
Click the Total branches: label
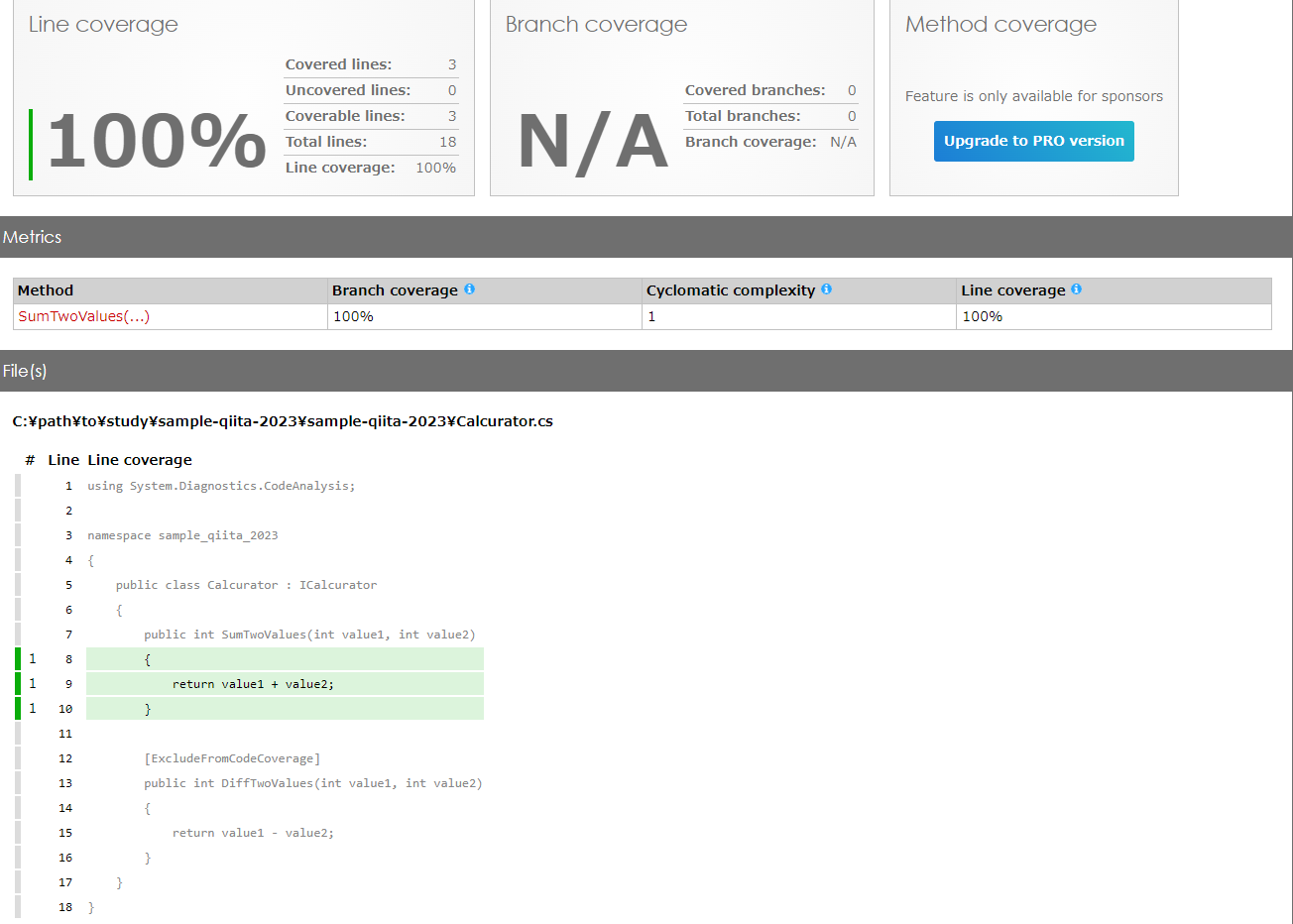point(743,116)
